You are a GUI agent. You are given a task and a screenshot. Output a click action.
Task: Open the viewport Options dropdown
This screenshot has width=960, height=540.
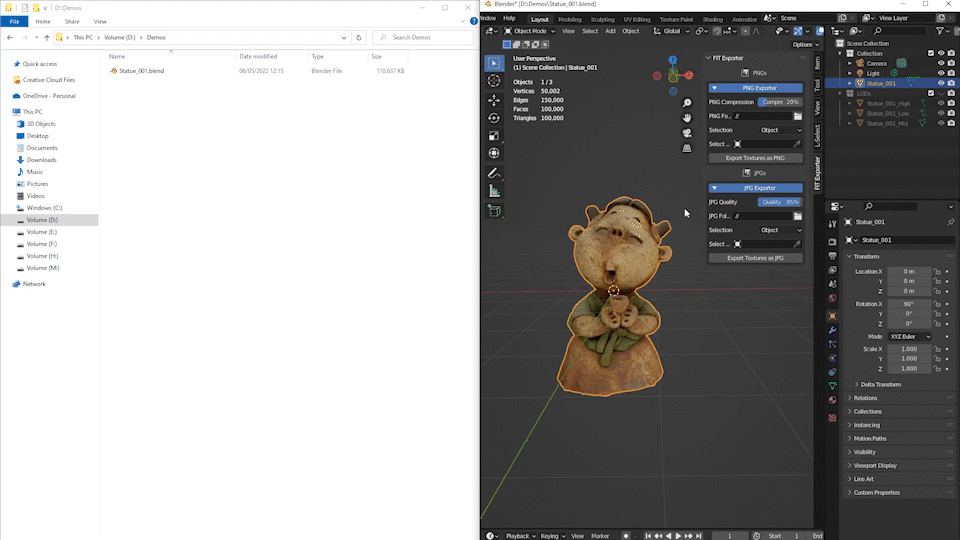[805, 45]
